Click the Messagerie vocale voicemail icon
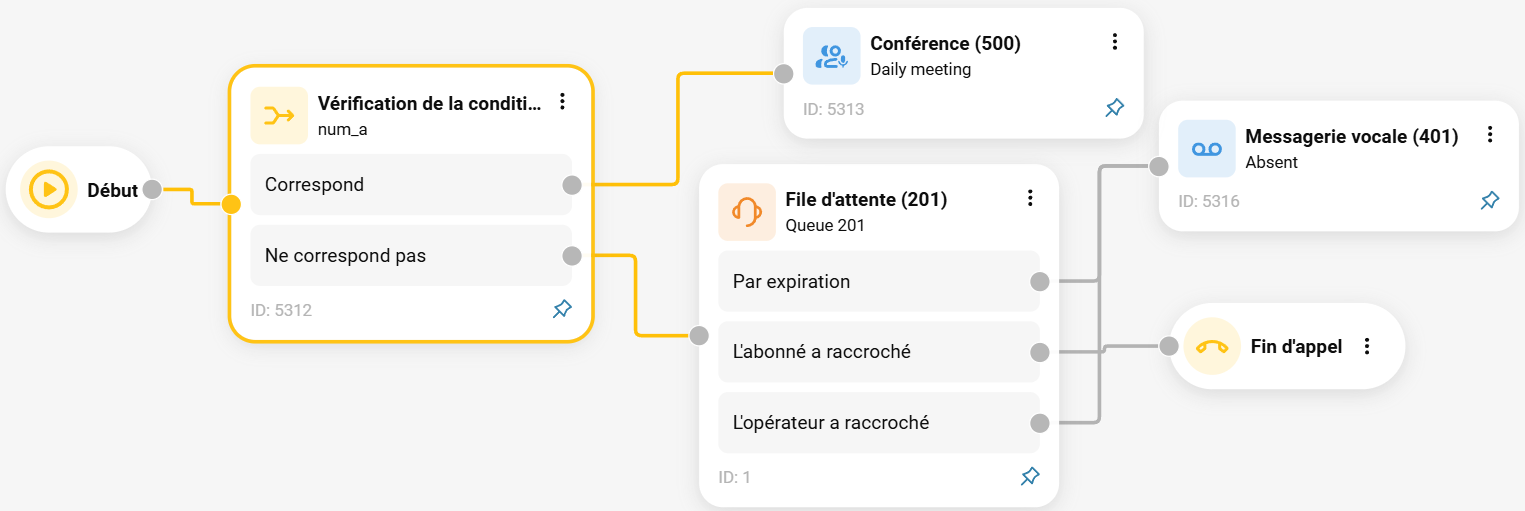Image resolution: width=1525 pixels, height=511 pixels. click(x=1207, y=149)
